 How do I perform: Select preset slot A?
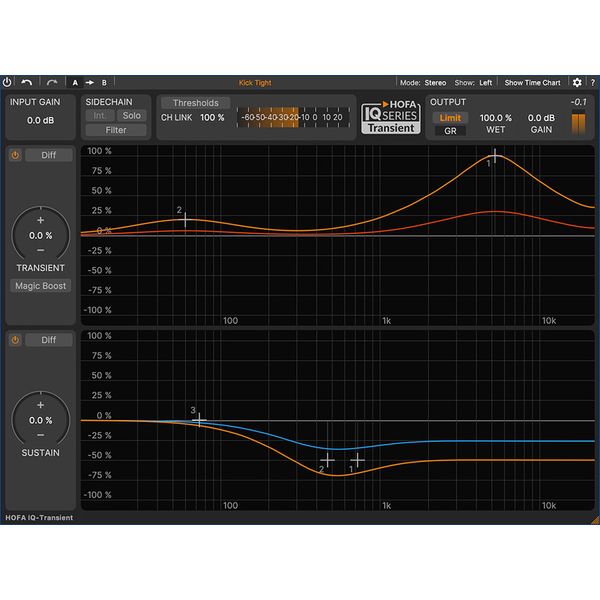(75, 83)
